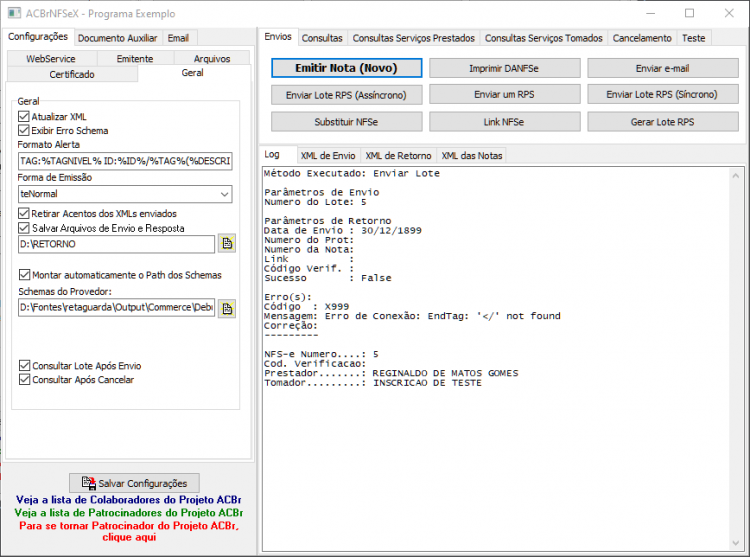Open Teste tab
Screen dimensions: 750x557
click(x=694, y=38)
